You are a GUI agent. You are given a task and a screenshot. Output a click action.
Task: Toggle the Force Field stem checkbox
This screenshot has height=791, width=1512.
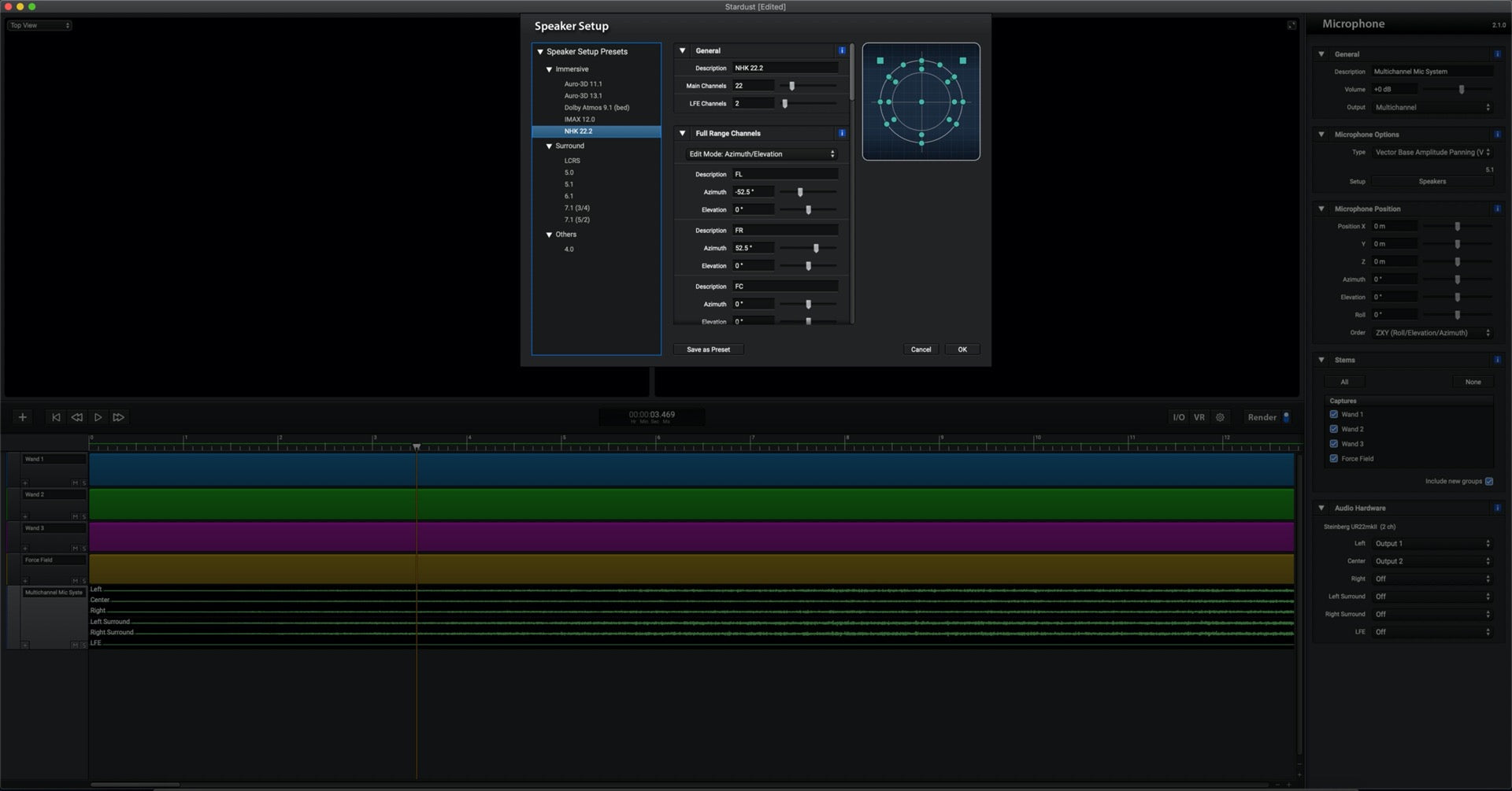click(x=1333, y=458)
